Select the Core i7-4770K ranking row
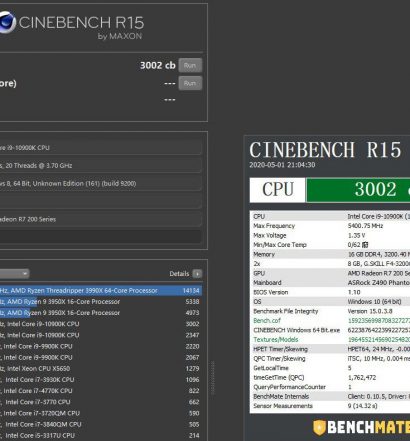The width and height of the screenshot is (410, 441). click(101, 391)
